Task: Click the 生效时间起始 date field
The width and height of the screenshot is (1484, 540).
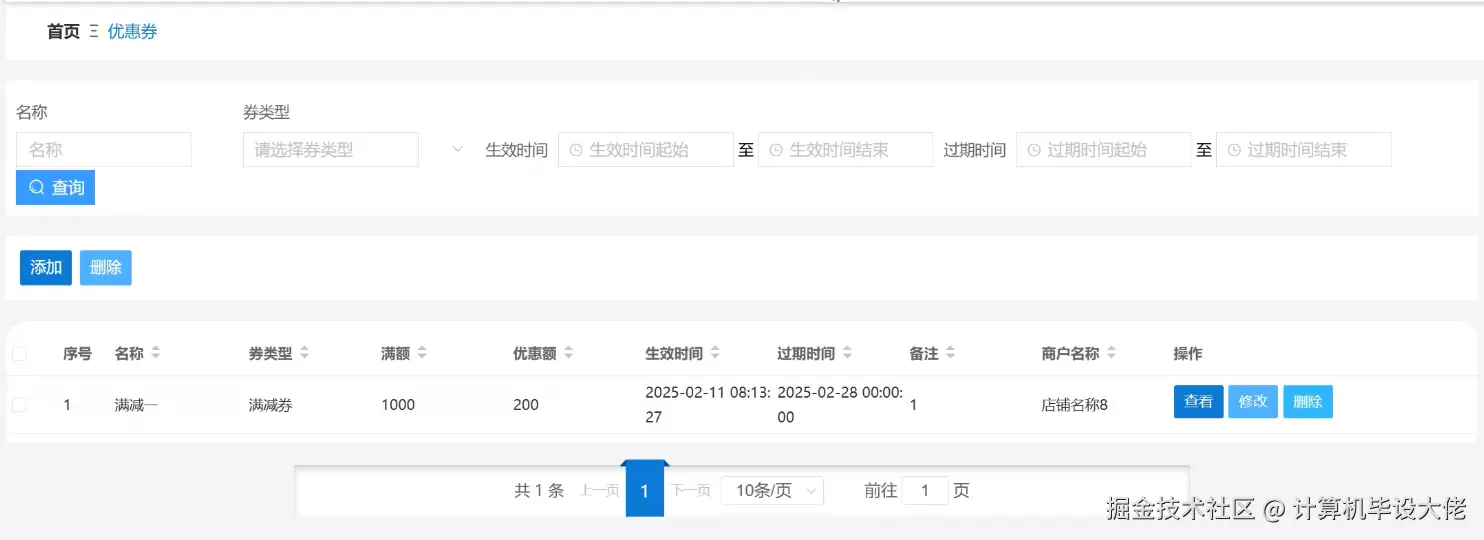Action: point(646,149)
